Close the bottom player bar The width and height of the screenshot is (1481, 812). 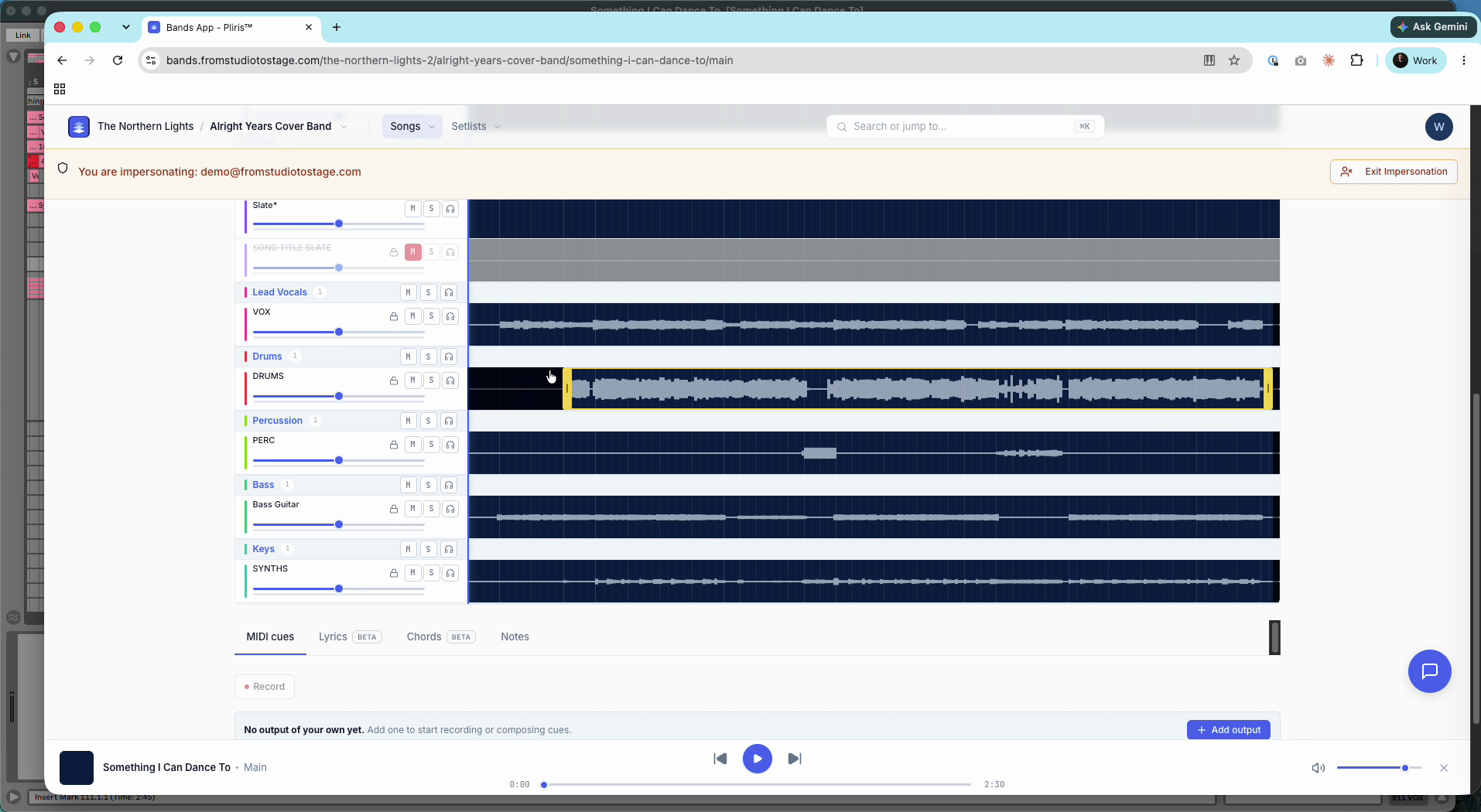point(1444,768)
